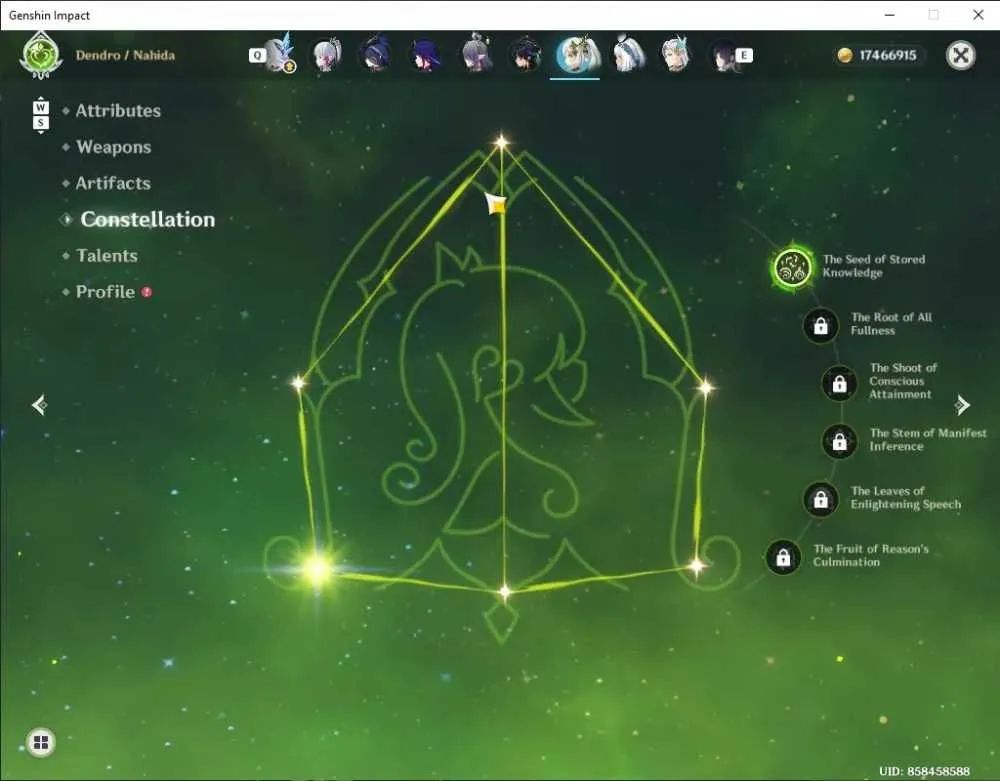The width and height of the screenshot is (1000, 781).
Task: Open the Artifacts section
Action: [113, 184]
